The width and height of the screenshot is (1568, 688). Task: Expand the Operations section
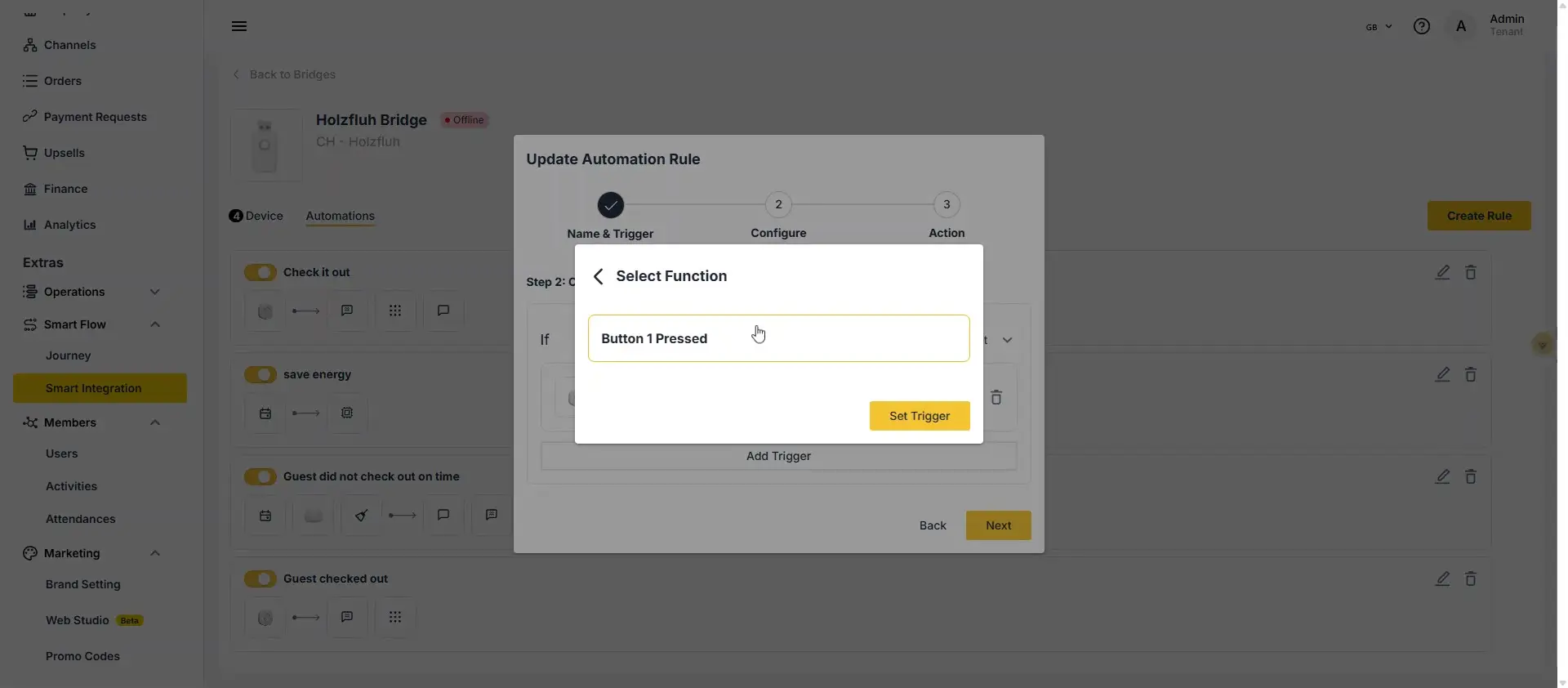tap(155, 292)
